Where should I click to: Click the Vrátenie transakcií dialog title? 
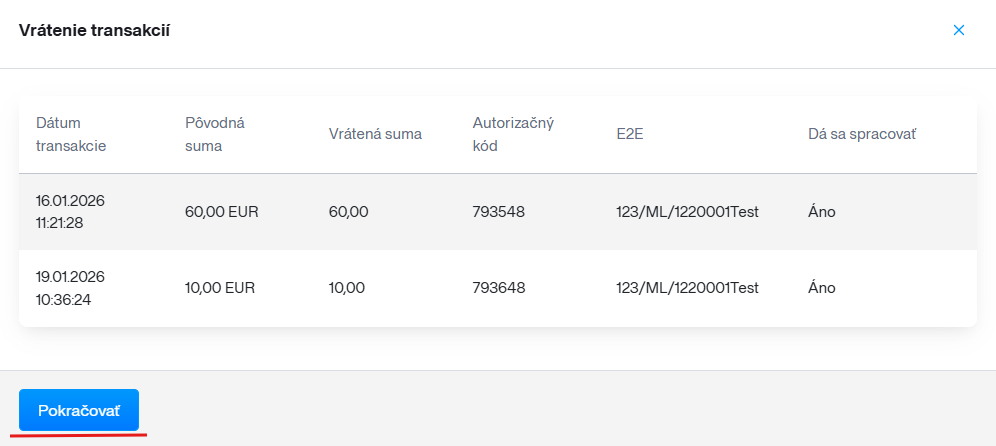tap(94, 31)
